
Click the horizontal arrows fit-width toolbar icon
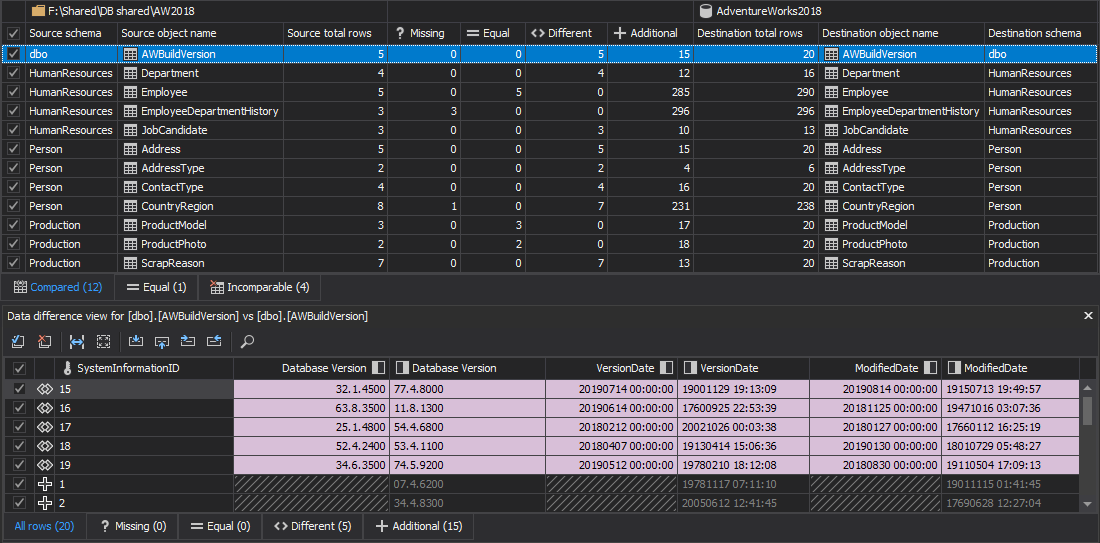point(77,342)
